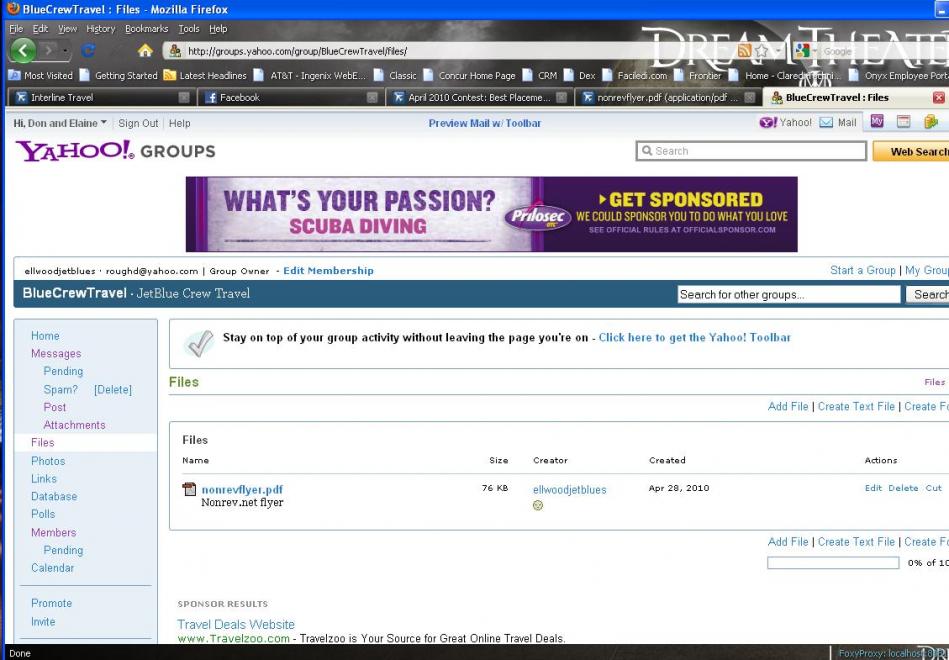The height and width of the screenshot is (660, 949).
Task: Click the storage usage progress bar
Action: click(832, 563)
